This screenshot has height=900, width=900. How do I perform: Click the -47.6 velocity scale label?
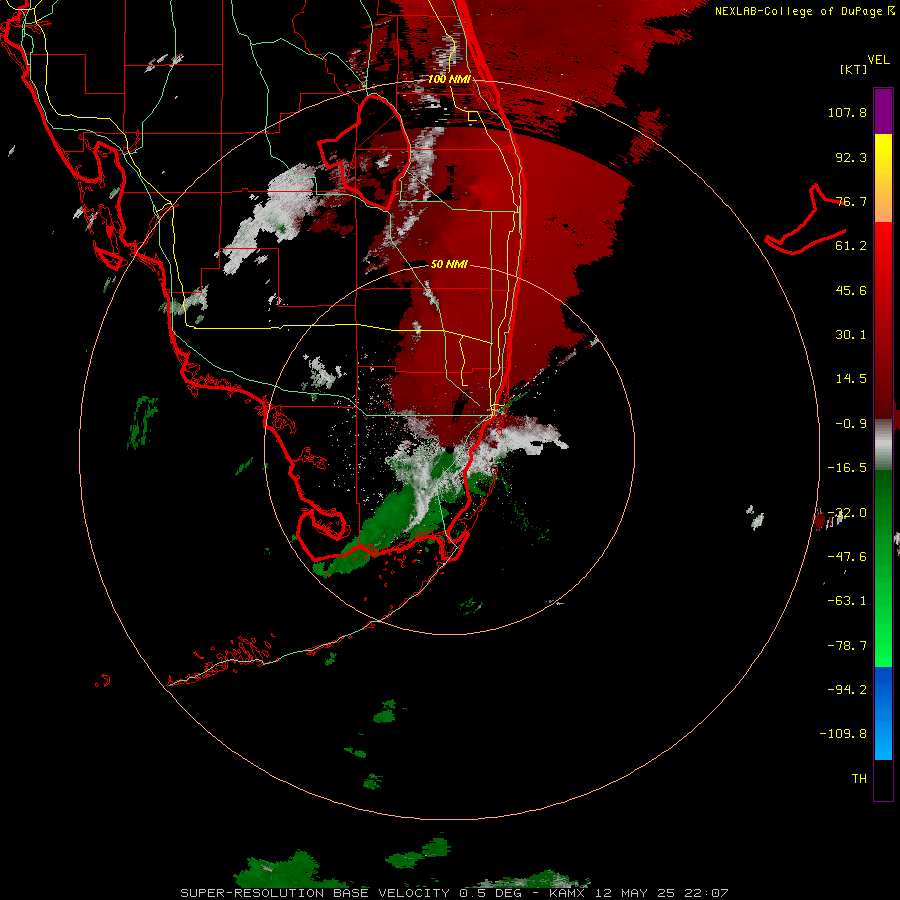tap(847, 557)
